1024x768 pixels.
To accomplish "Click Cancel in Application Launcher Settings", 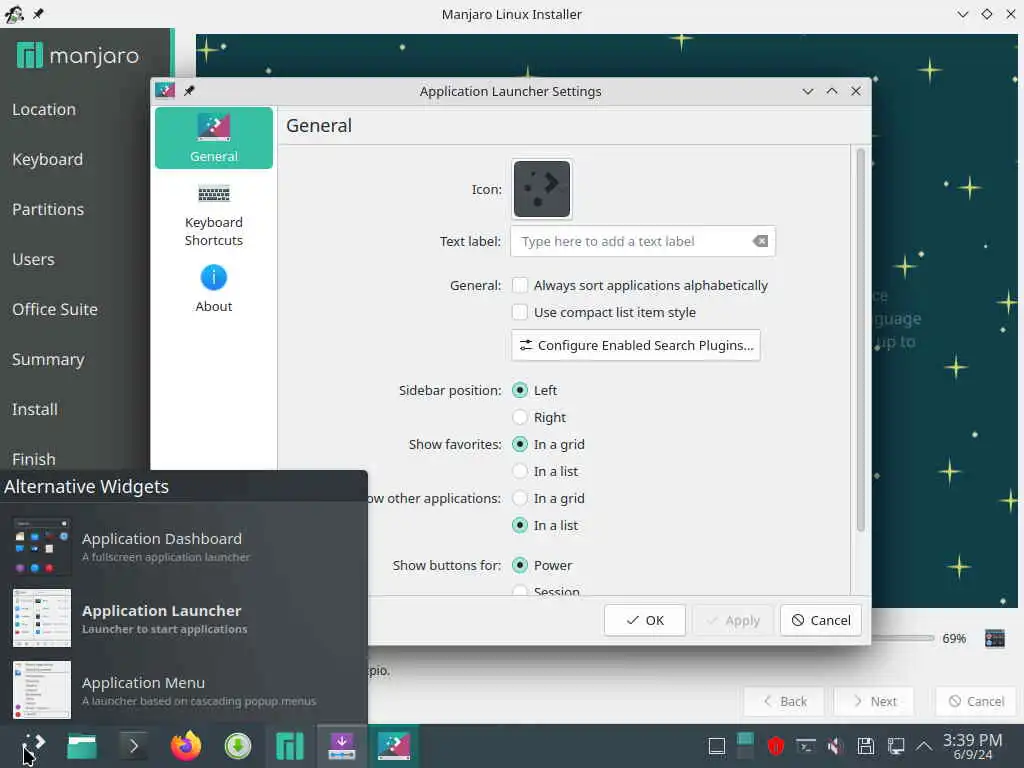I will pos(821,620).
